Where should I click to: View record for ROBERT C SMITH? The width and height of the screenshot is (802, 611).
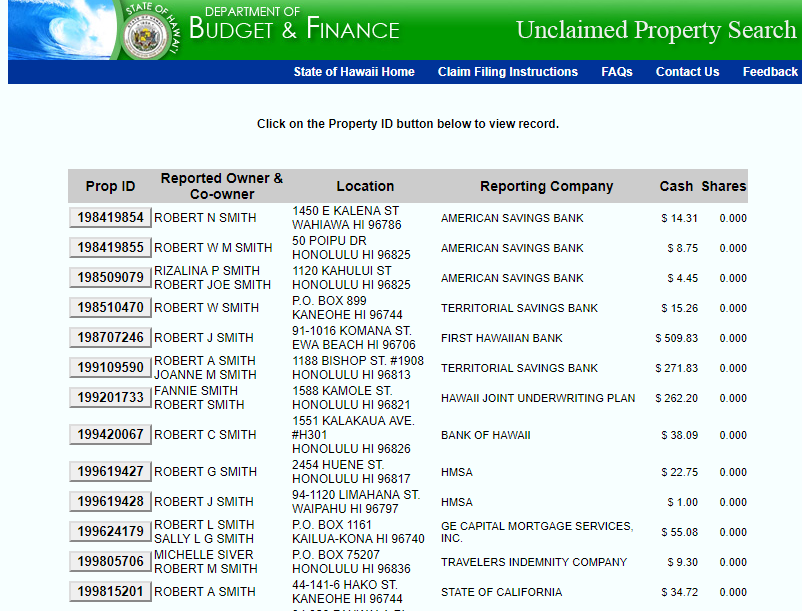tap(110, 434)
